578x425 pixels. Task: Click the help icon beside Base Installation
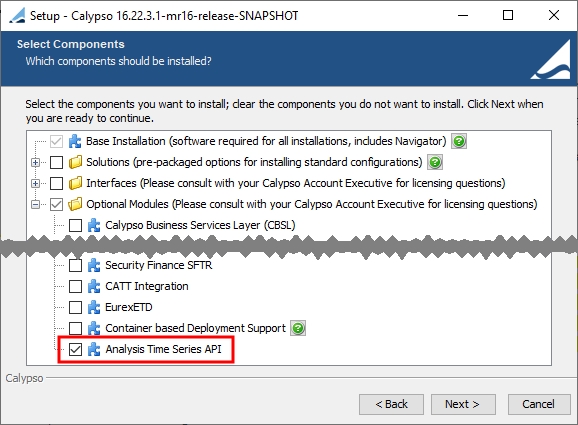click(x=459, y=141)
